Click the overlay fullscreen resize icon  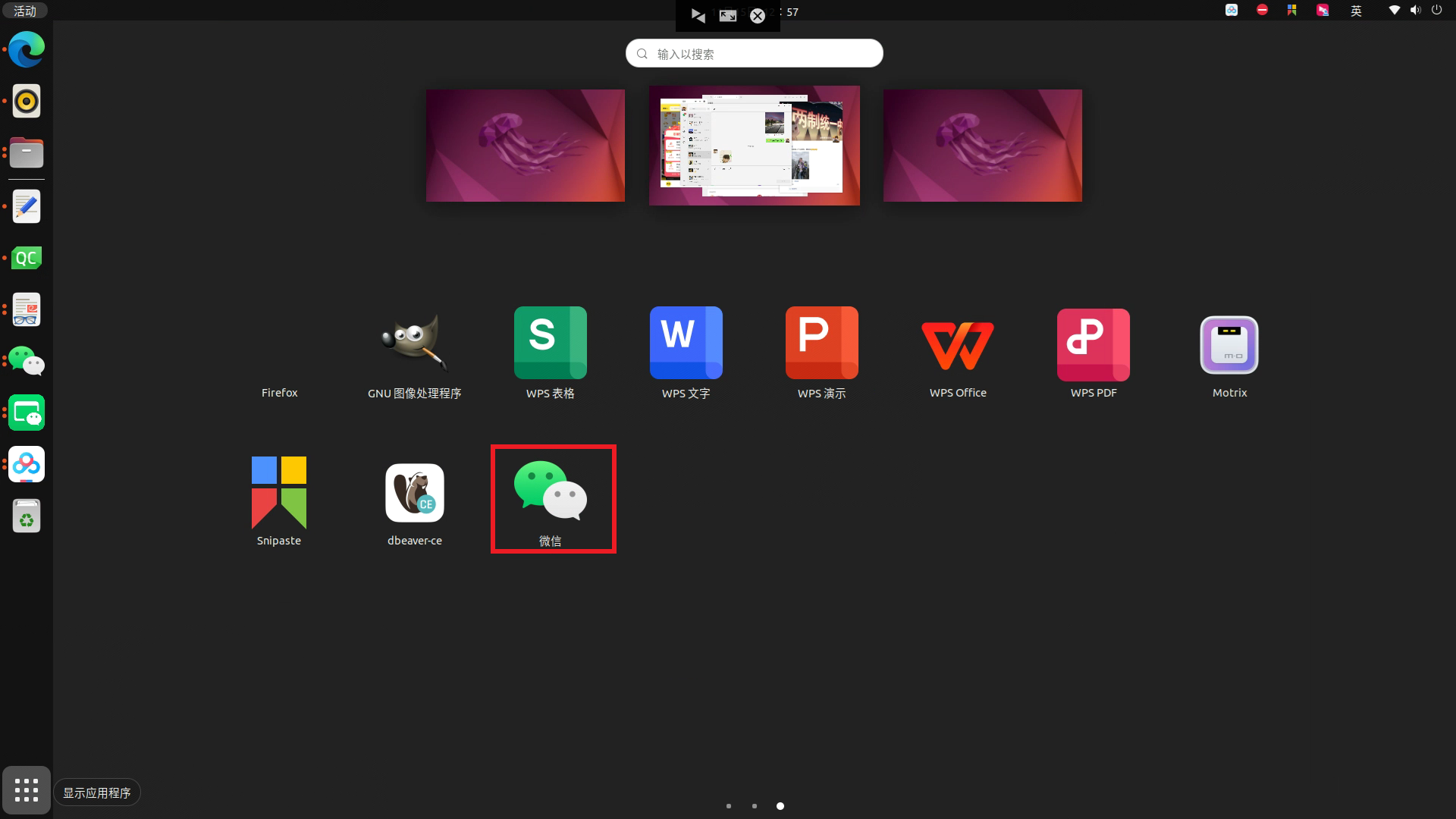(728, 15)
